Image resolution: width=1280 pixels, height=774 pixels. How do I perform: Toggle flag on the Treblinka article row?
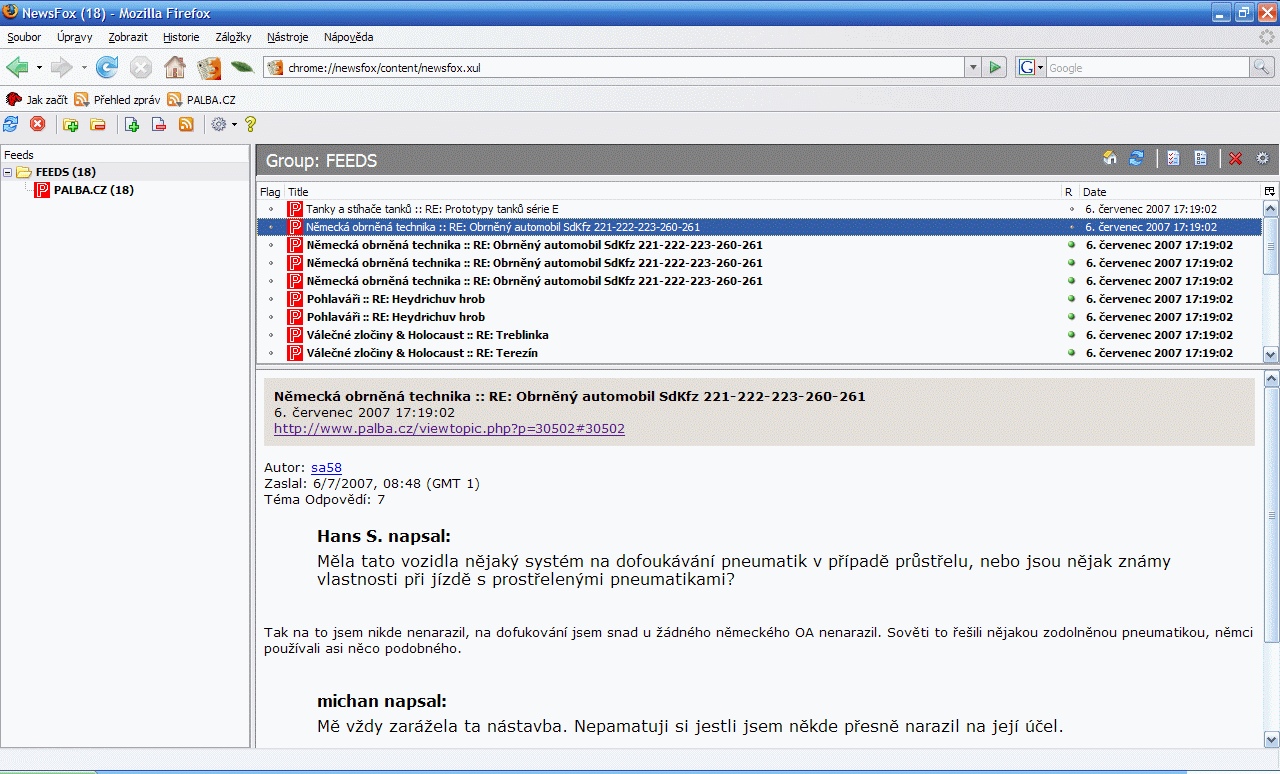click(271, 335)
